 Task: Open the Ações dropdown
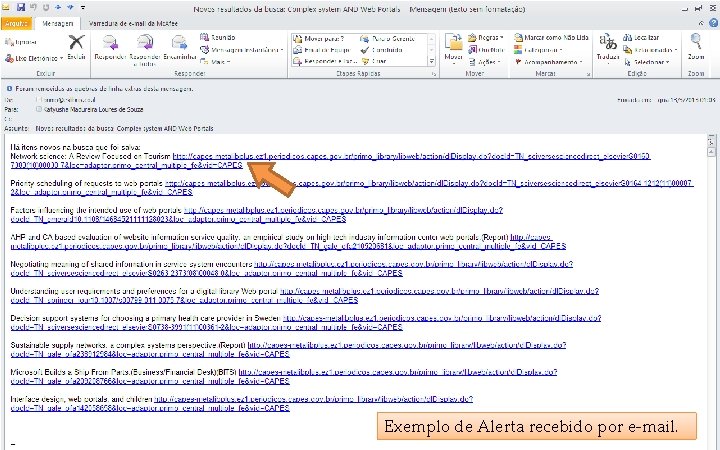pos(483,62)
